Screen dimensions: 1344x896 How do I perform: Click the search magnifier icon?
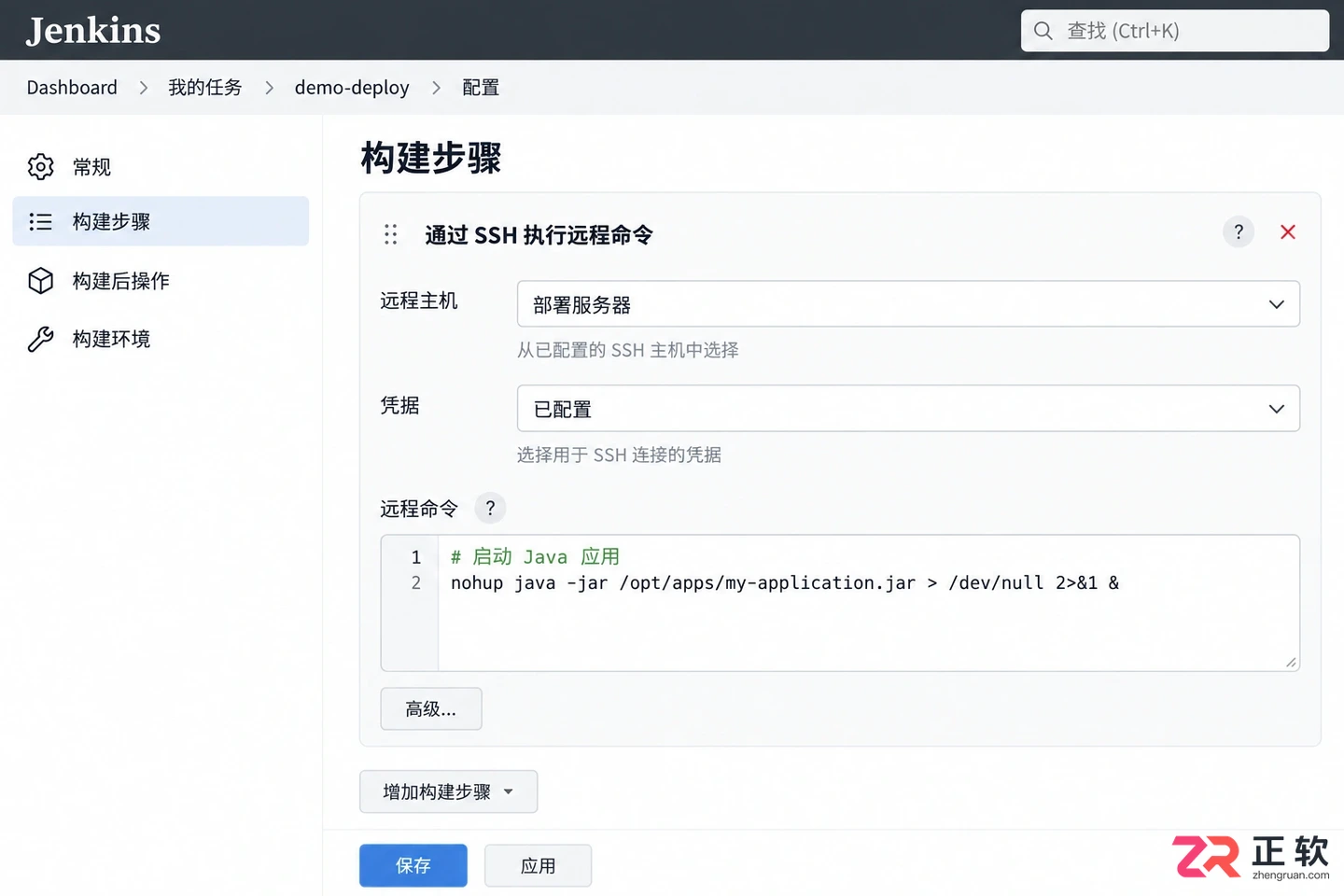coord(1043,31)
